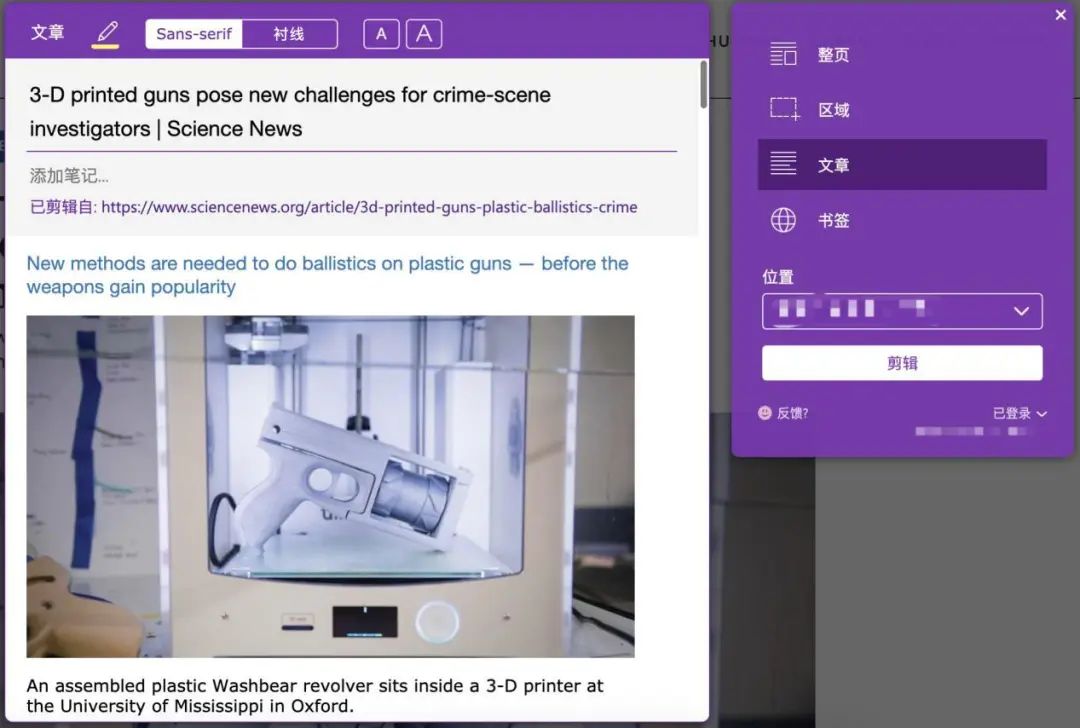Image resolution: width=1080 pixels, height=728 pixels.
Task: Click the article title text
Action: (290, 112)
